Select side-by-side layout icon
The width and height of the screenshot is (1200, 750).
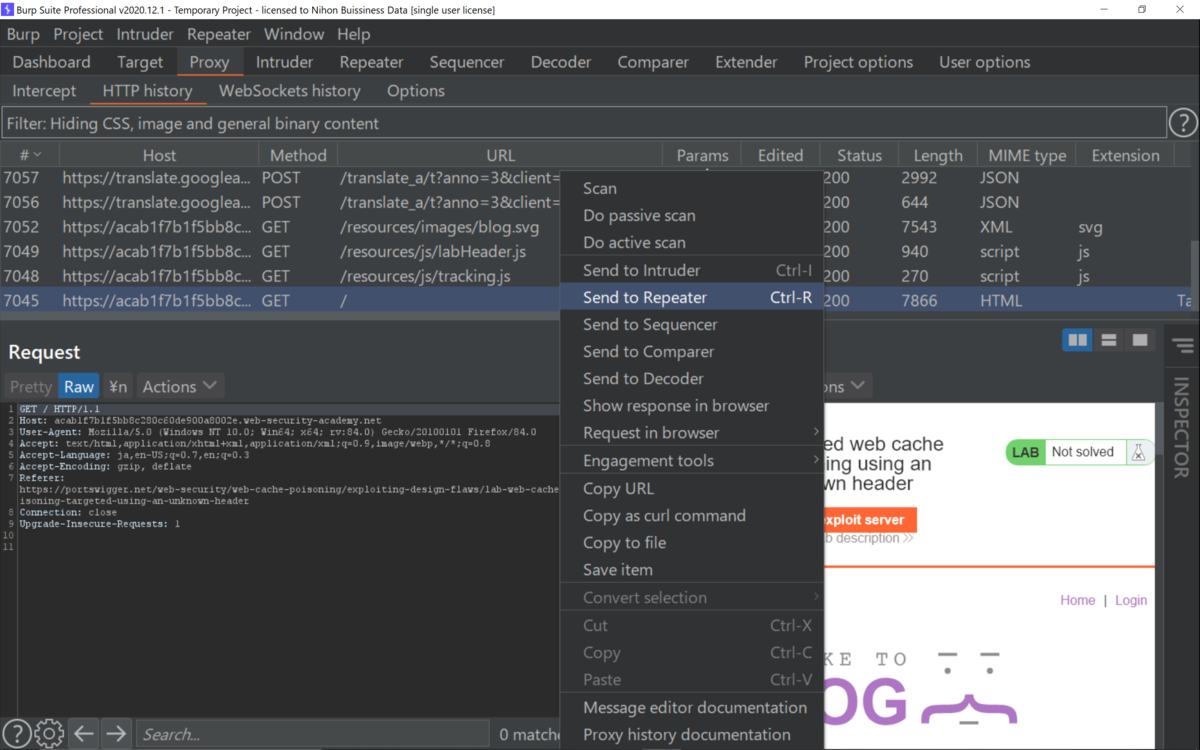[x=1077, y=340]
